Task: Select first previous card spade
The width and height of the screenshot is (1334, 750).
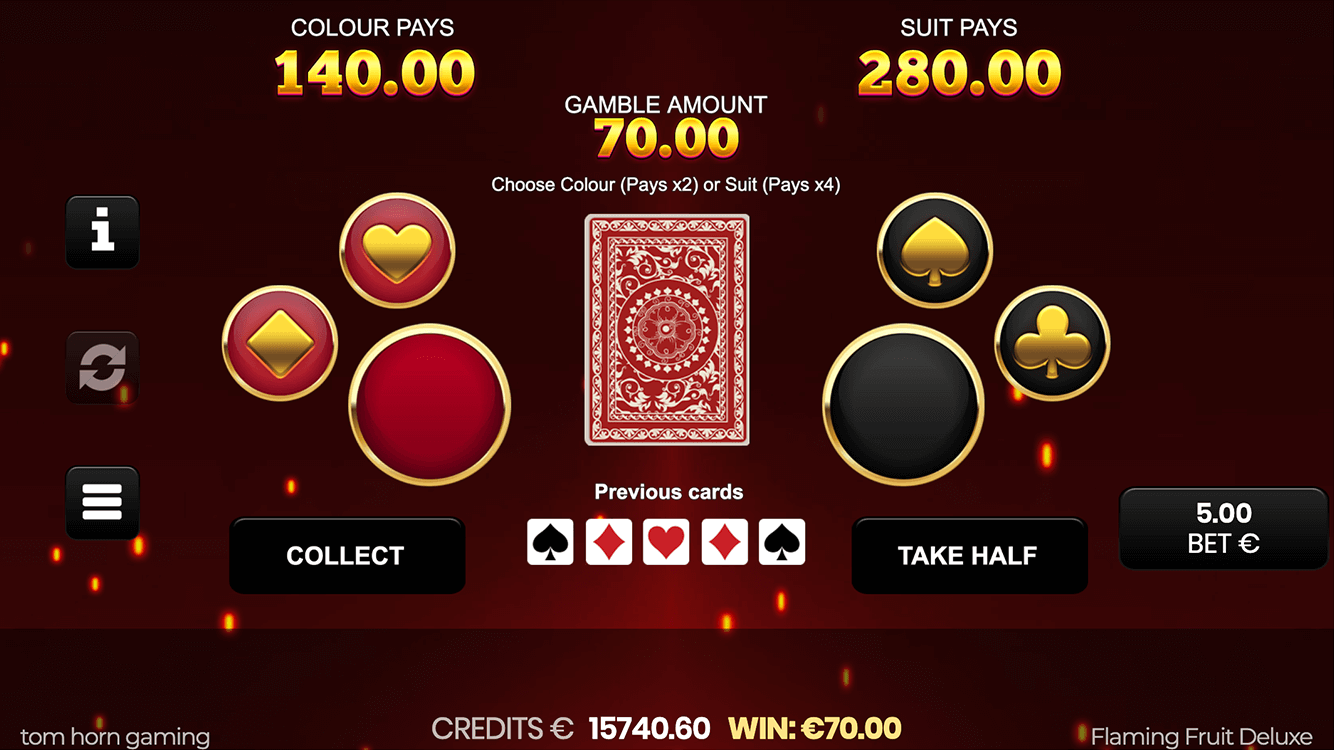Action: point(551,542)
